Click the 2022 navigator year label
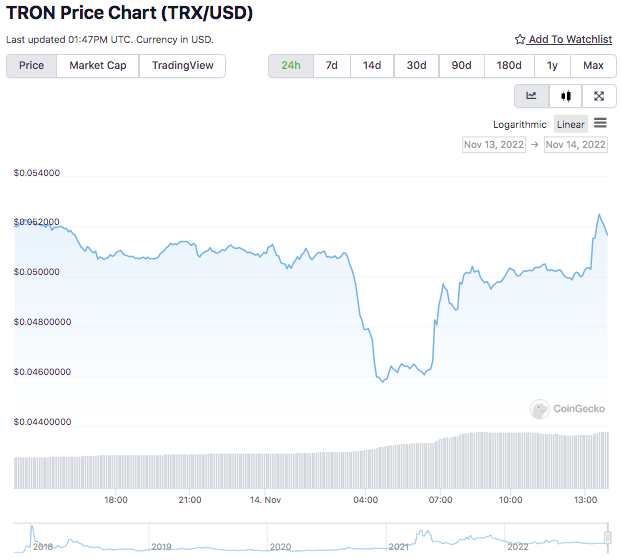The image size is (622, 559). tap(518, 547)
